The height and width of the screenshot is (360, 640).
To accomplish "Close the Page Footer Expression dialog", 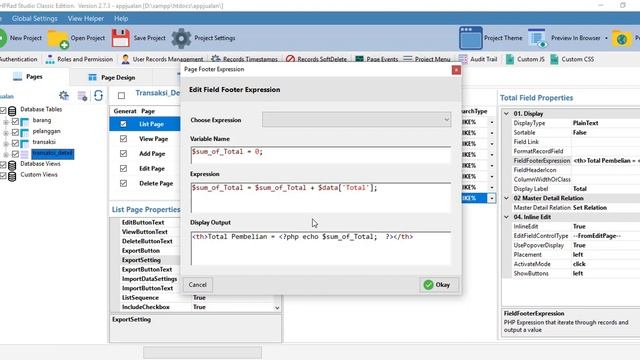I will pyautogui.click(x=456, y=70).
